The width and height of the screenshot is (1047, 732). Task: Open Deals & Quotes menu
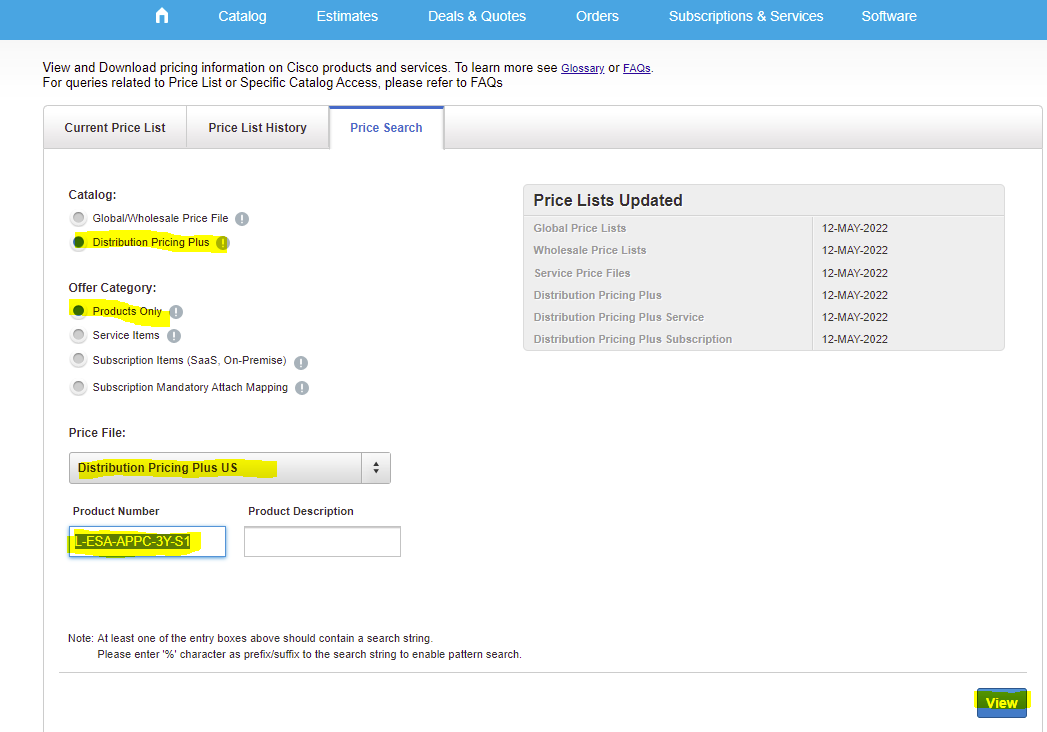point(477,16)
